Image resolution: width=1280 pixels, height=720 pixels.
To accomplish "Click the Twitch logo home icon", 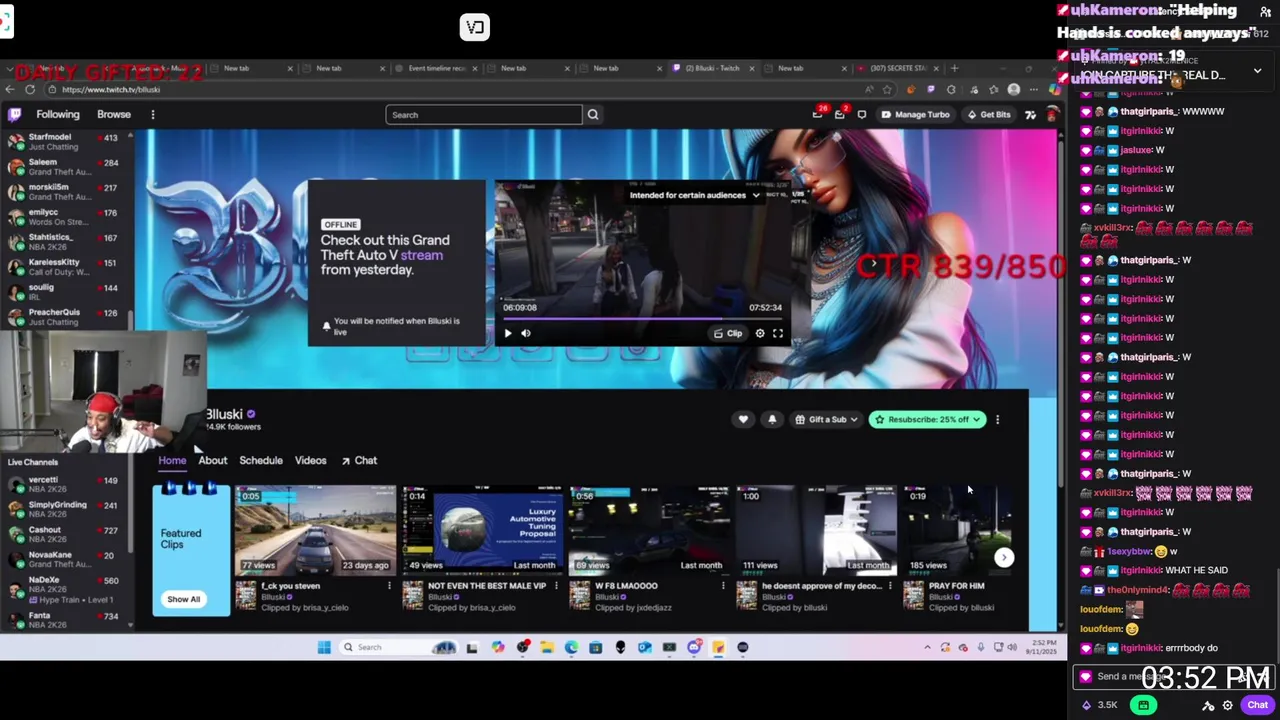I will pos(14,114).
